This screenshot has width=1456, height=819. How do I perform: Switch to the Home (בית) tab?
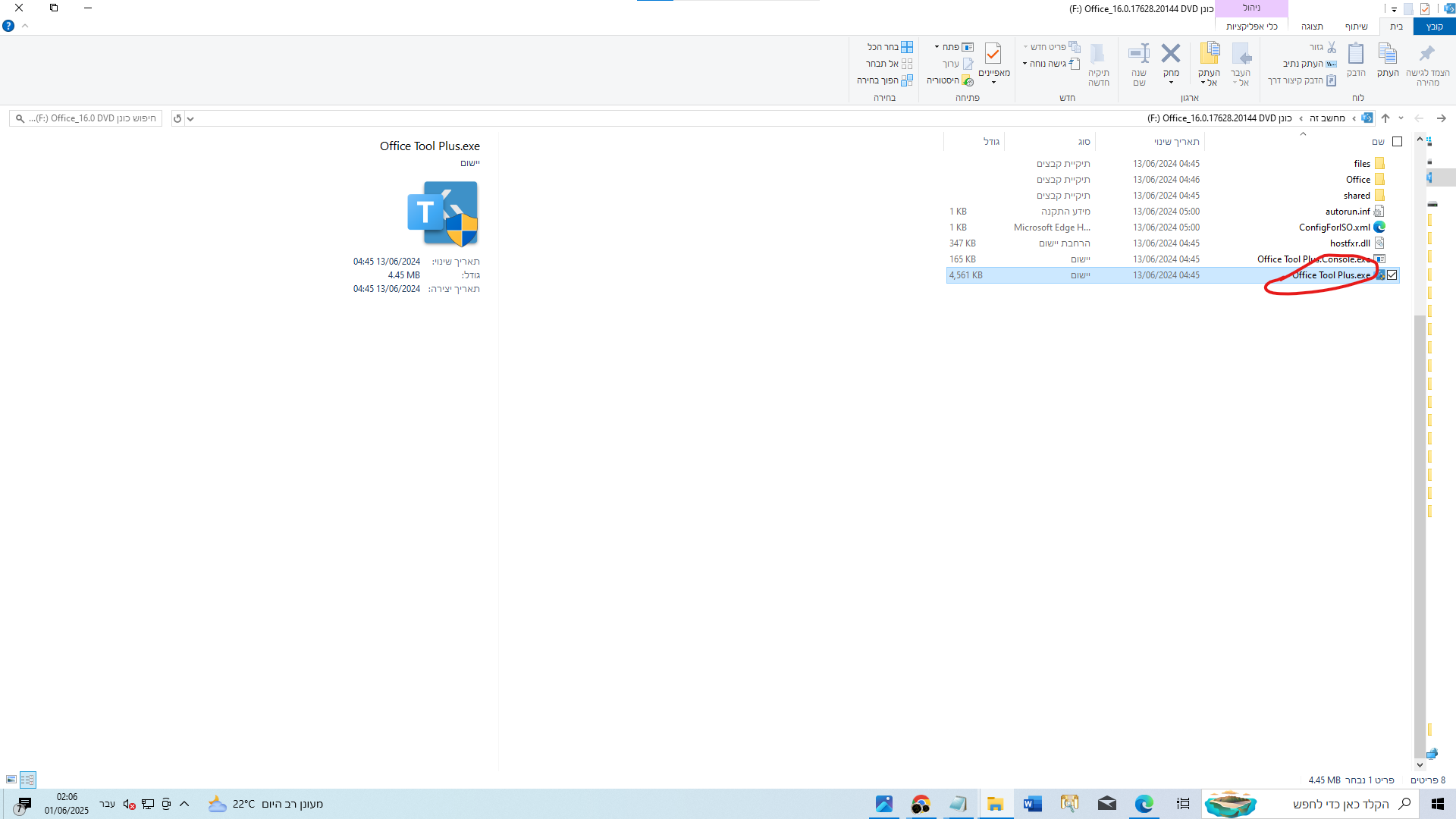[1396, 27]
